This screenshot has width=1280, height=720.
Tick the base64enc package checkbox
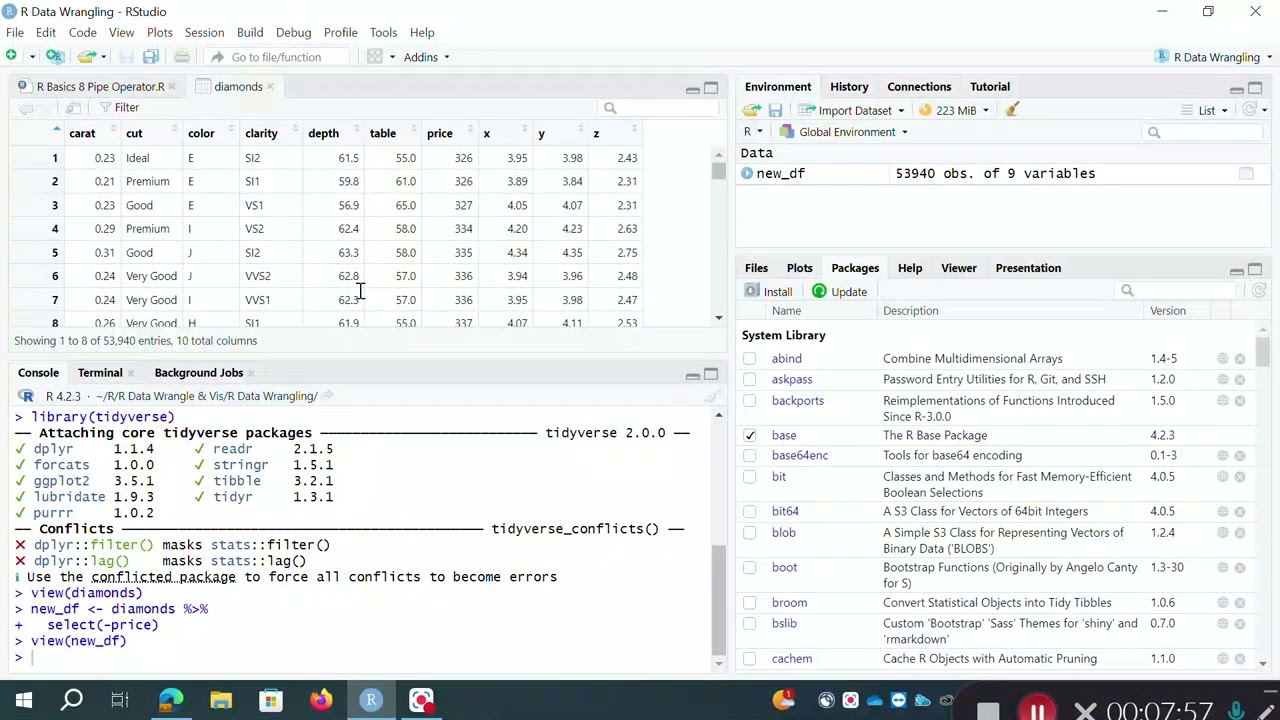750,456
